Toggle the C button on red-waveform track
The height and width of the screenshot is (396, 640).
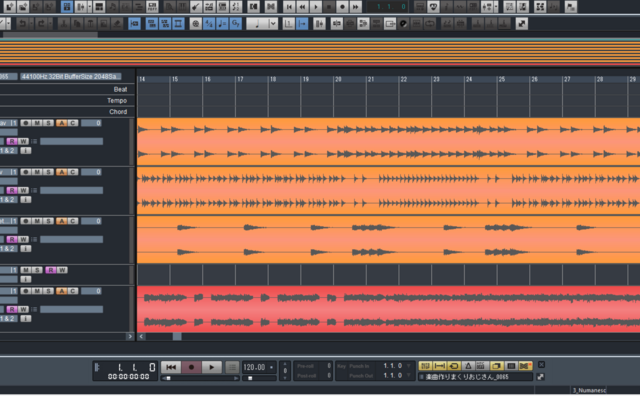(73, 291)
